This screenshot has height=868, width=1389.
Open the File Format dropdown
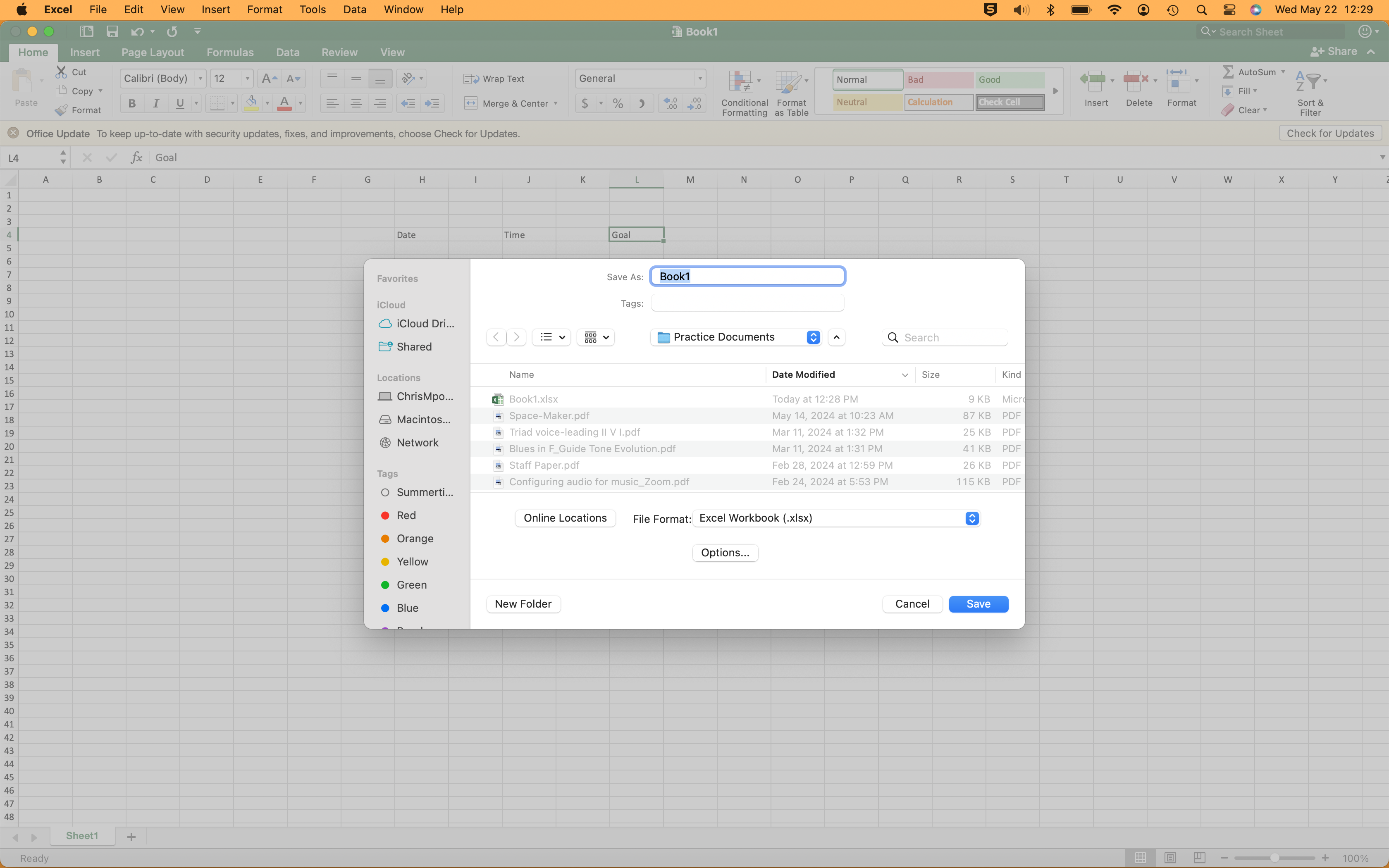pyautogui.click(x=836, y=518)
